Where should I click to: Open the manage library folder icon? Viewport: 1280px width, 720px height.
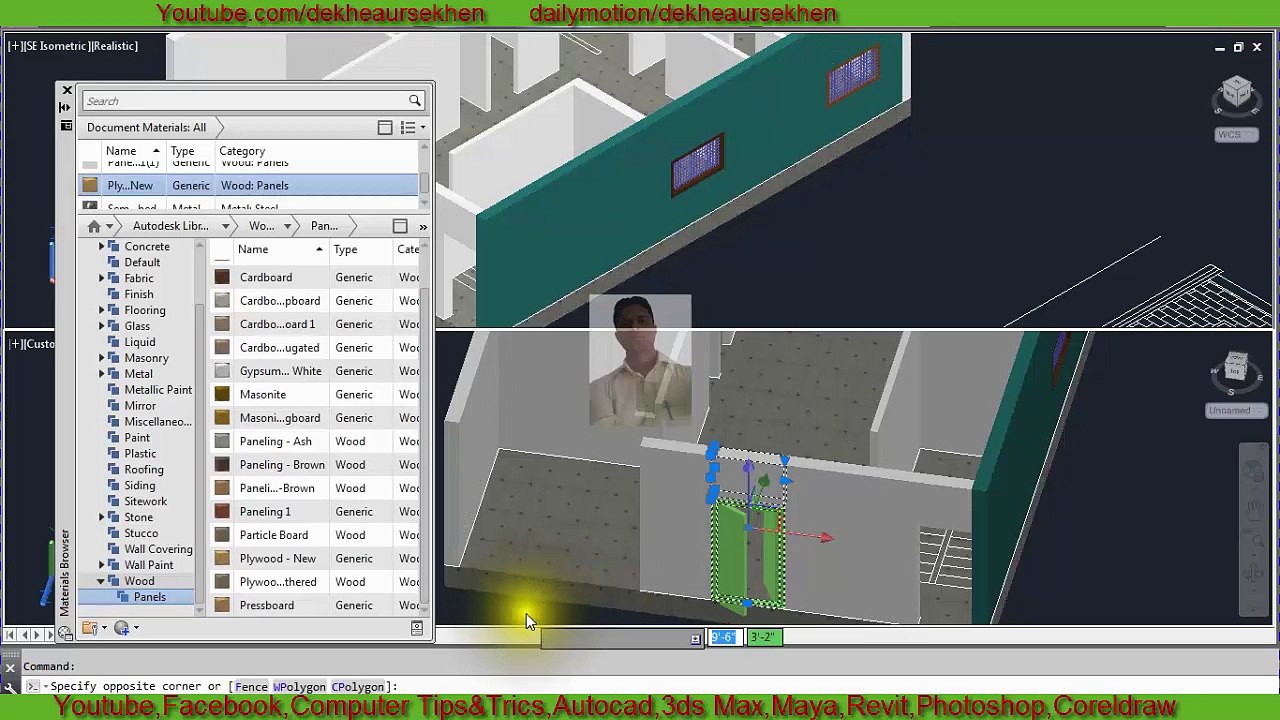tap(91, 628)
